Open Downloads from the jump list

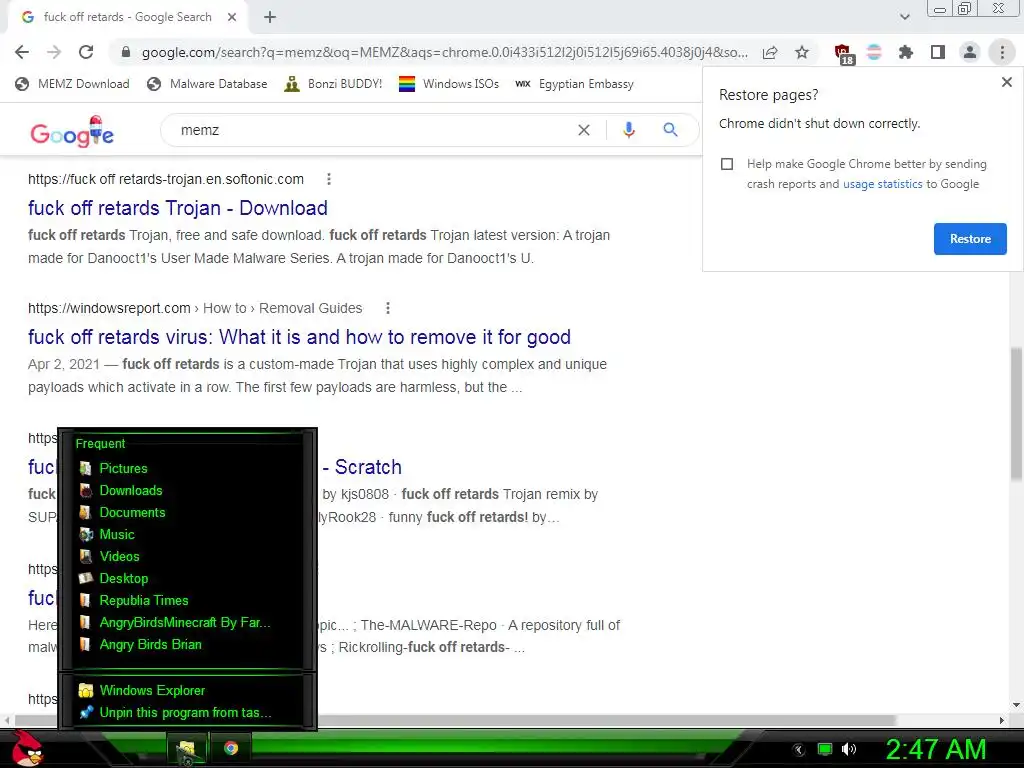pos(131,490)
